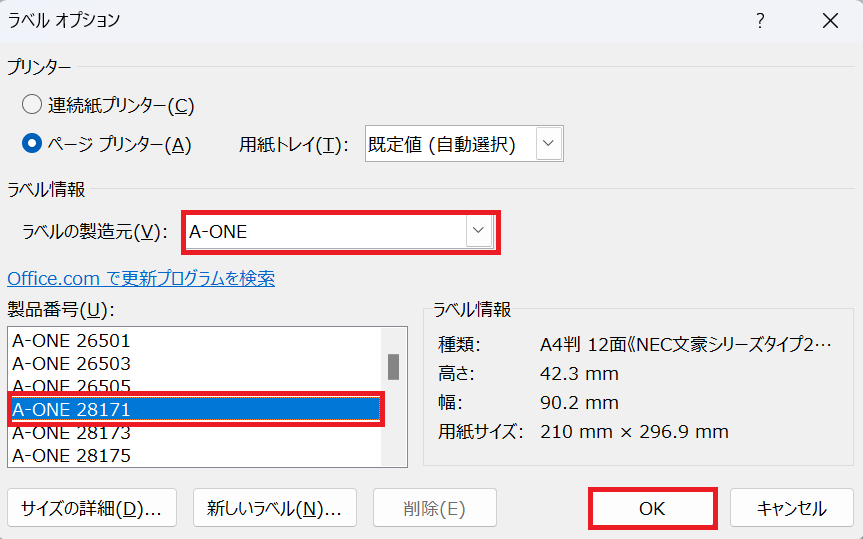Click the 90.2 mm width value
Viewport: 863px width, 539px height.
[579, 402]
